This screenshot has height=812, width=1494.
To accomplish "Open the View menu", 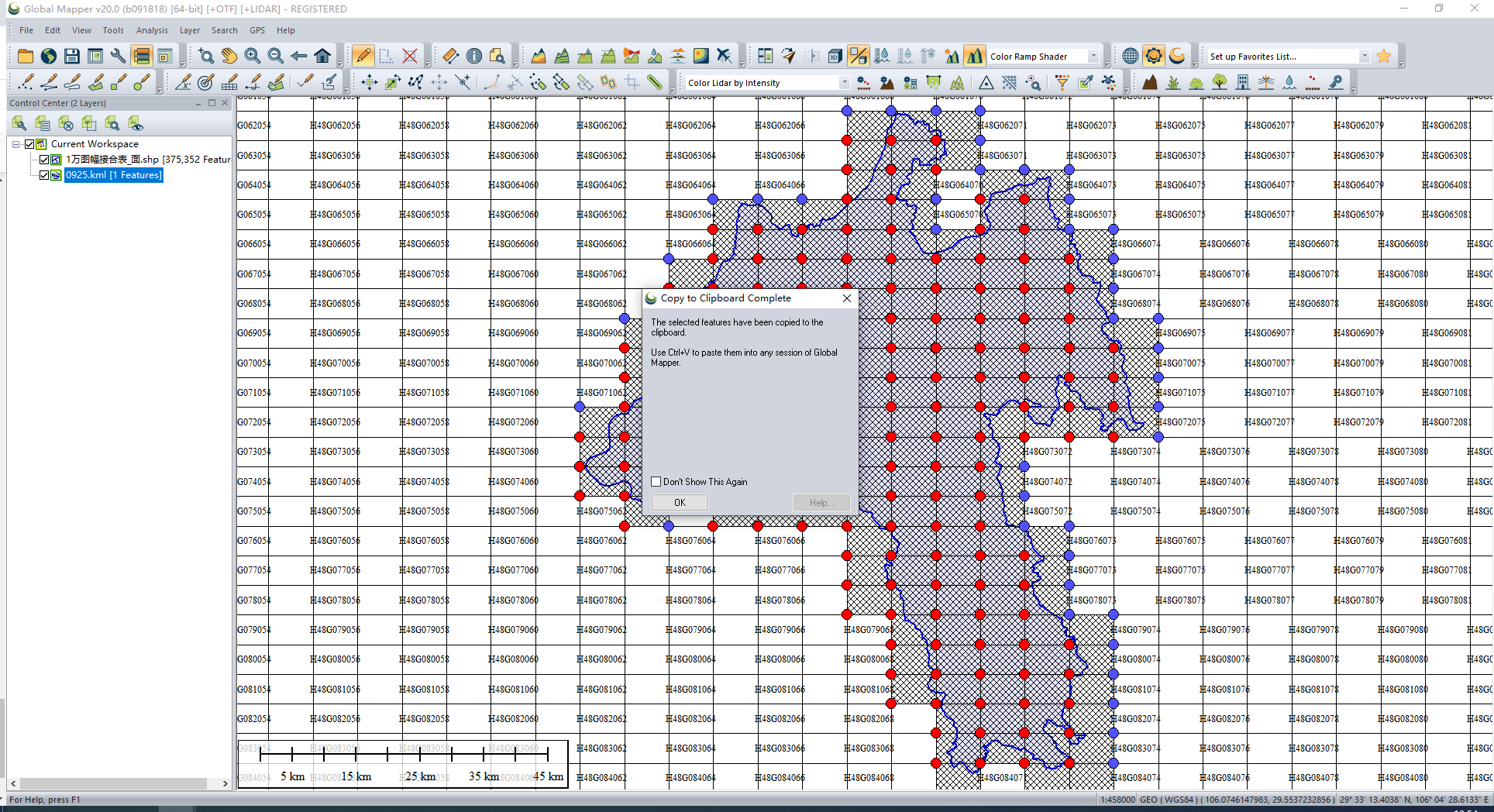I will pos(81,30).
